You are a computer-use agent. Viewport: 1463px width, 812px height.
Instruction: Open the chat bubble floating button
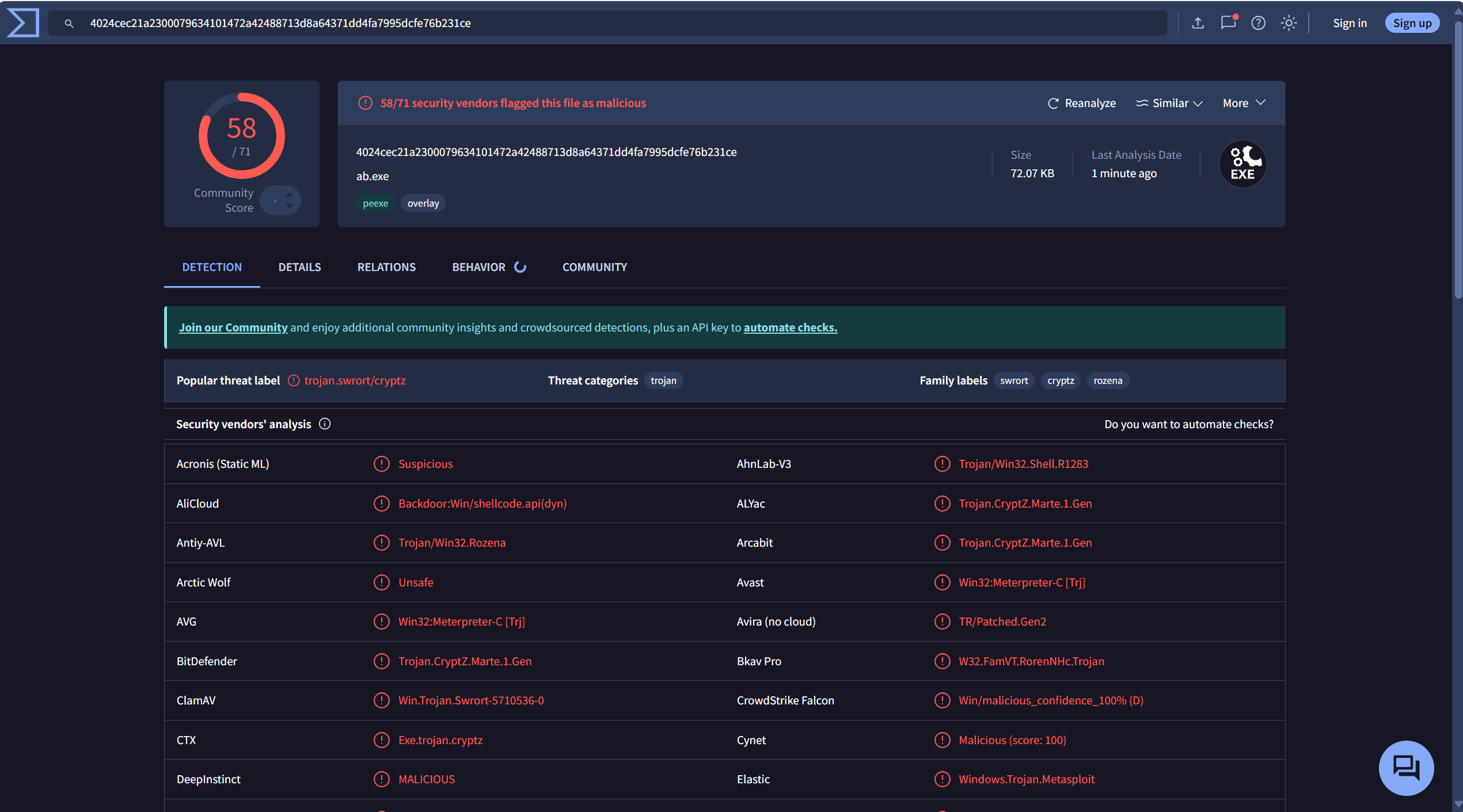[x=1405, y=768]
